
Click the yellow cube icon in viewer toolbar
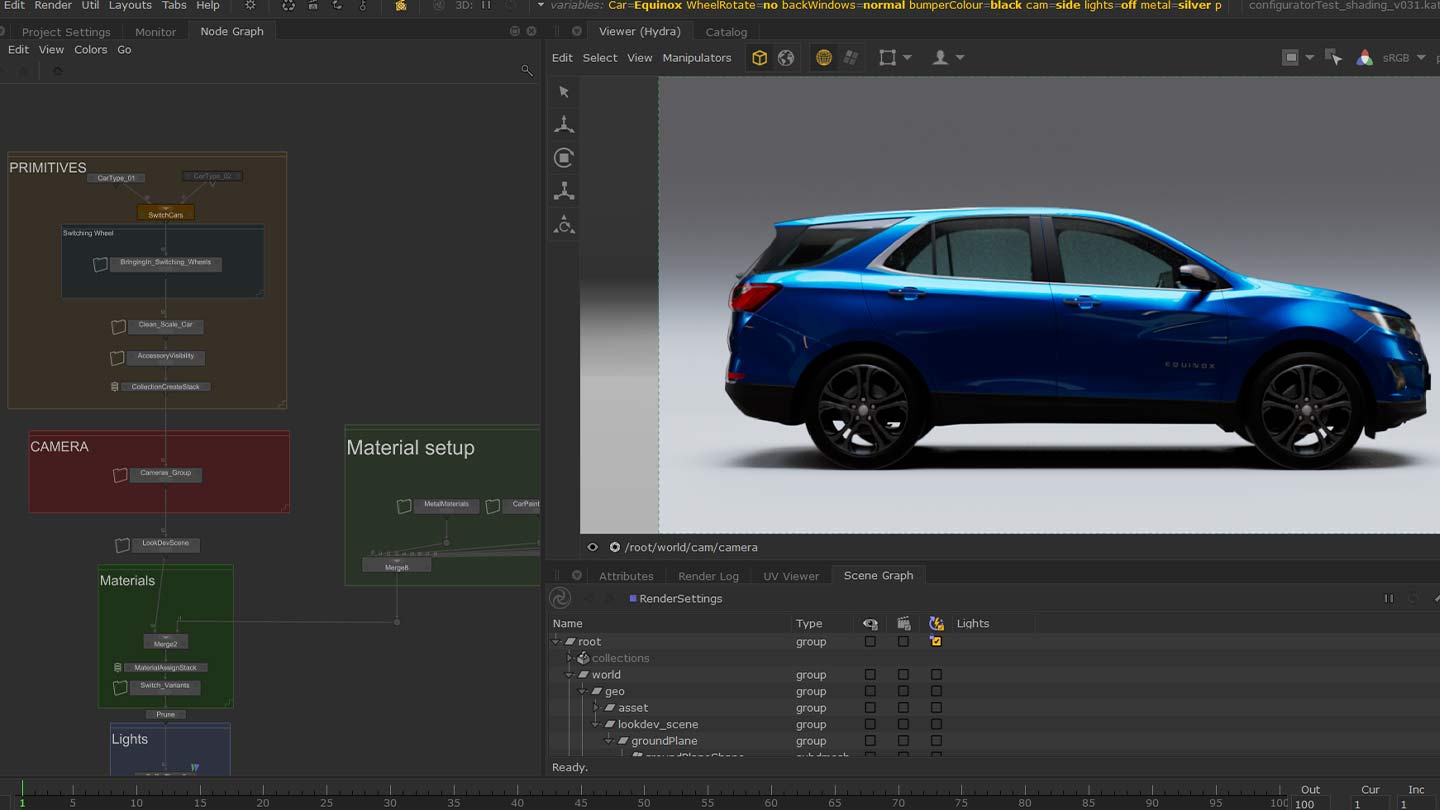(x=760, y=58)
